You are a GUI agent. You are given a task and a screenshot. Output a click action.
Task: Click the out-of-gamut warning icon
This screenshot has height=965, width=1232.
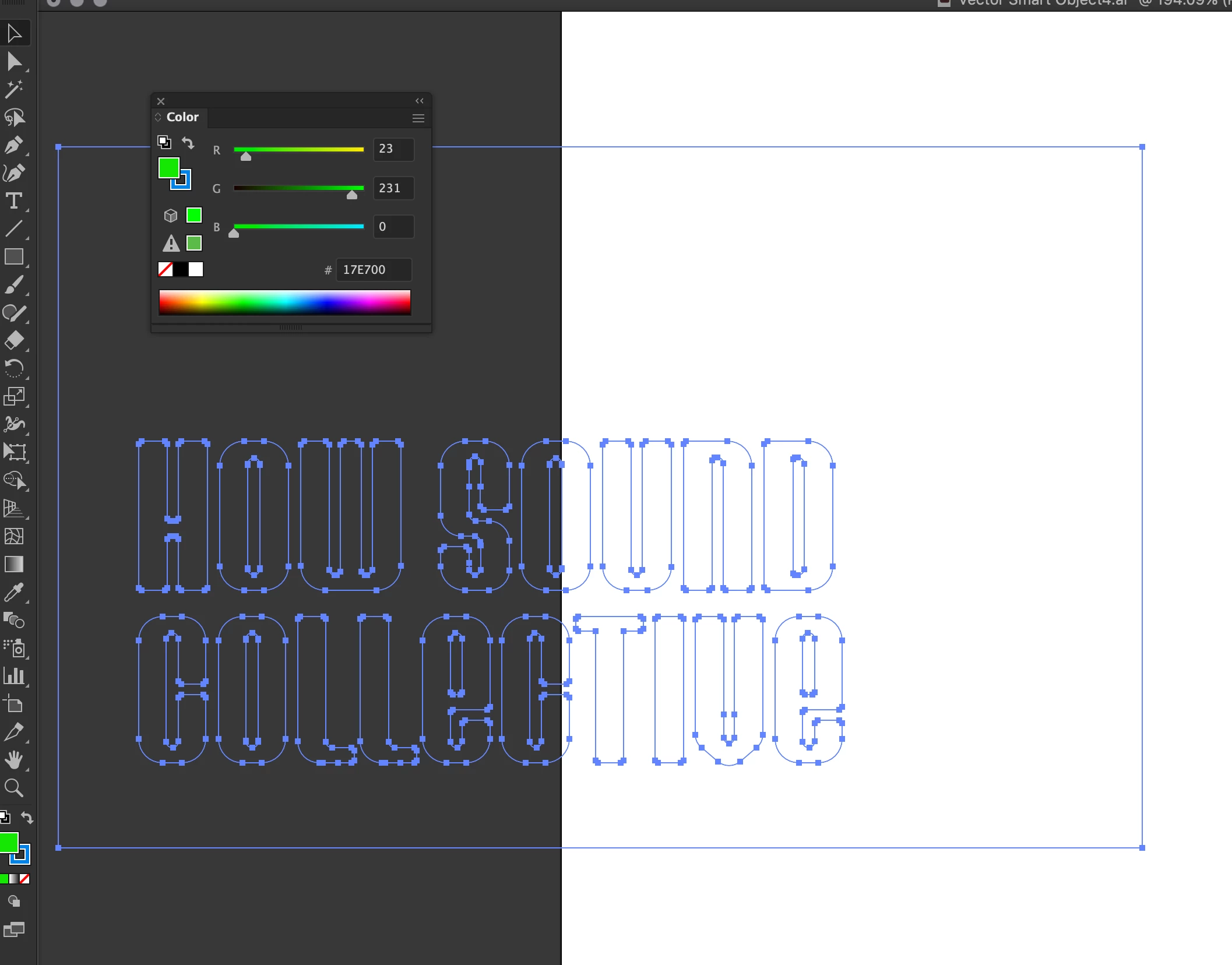click(x=171, y=243)
